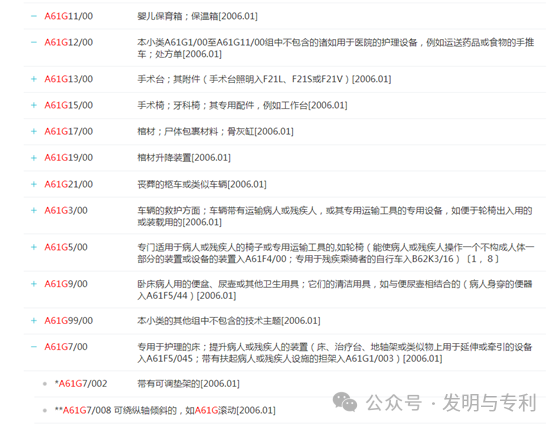Open classification code A61G11/00
The height and width of the screenshot is (431, 558).
(69, 16)
